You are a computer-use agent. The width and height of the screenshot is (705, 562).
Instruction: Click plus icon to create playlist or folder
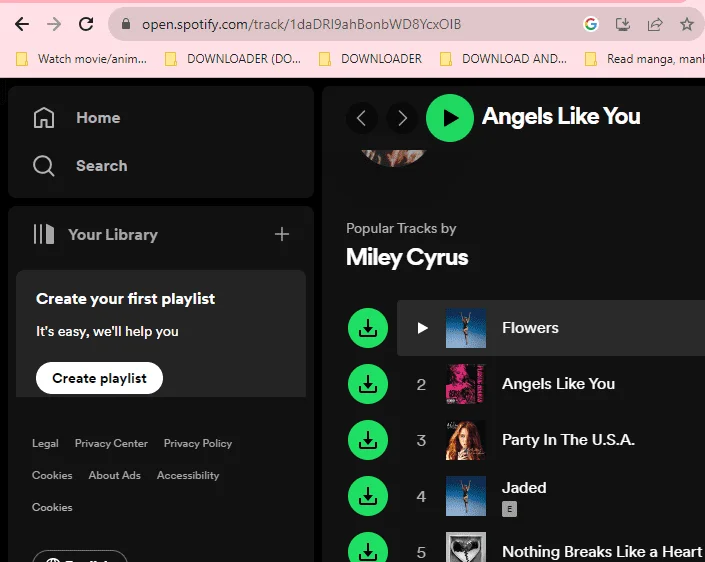(x=282, y=234)
